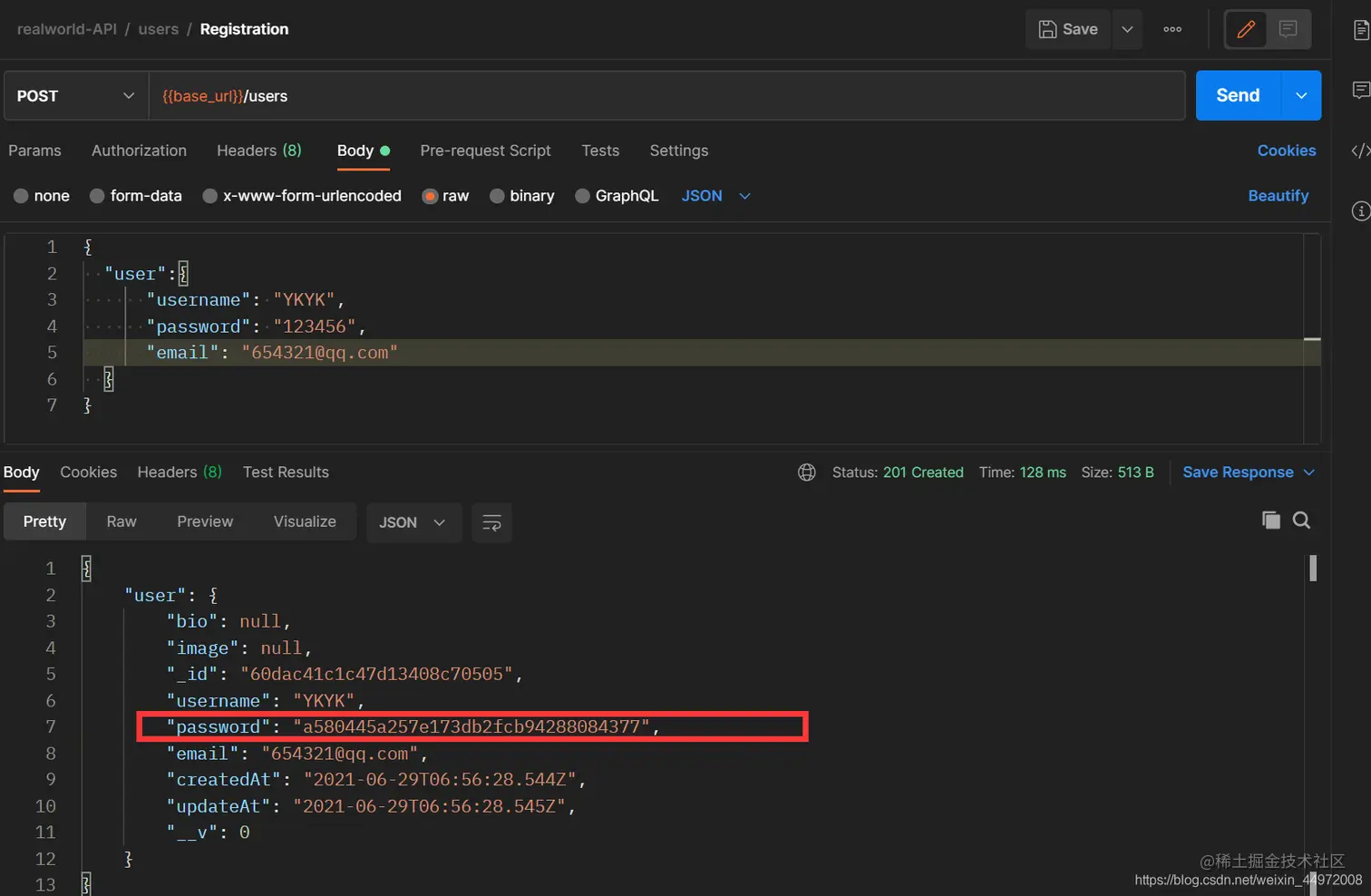Open the POST method dropdown

[76, 96]
